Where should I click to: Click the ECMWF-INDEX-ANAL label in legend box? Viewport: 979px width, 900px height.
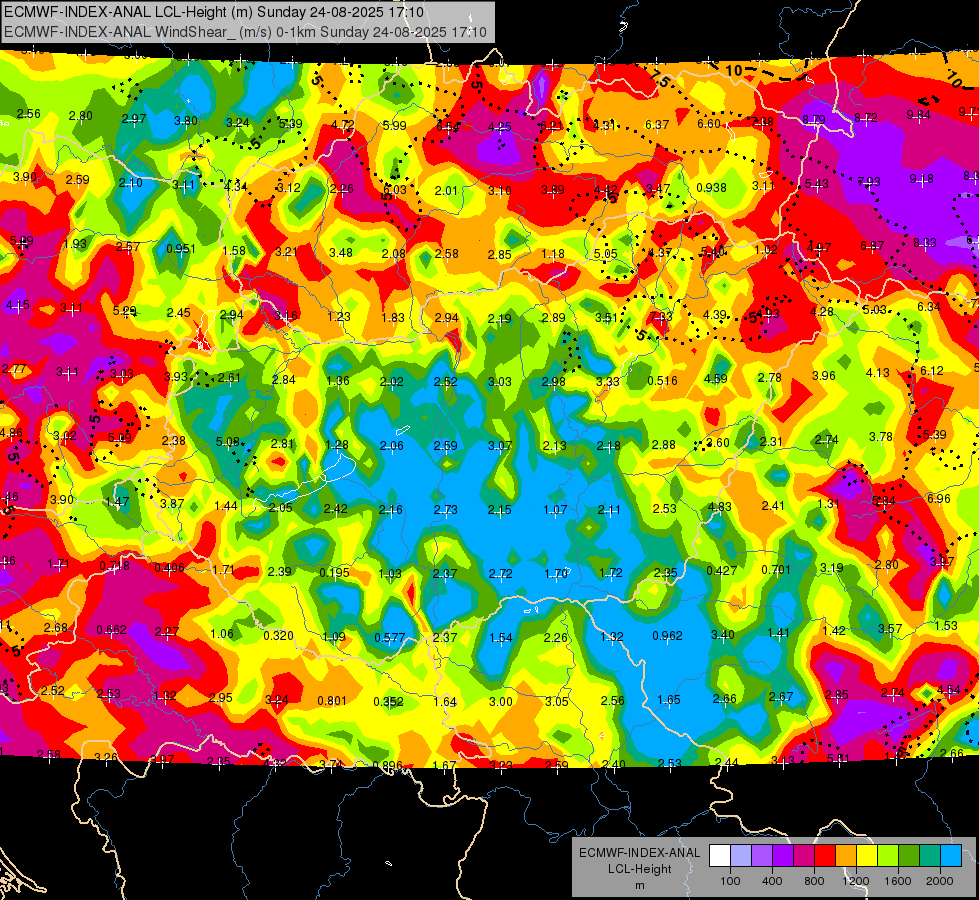tap(639, 853)
